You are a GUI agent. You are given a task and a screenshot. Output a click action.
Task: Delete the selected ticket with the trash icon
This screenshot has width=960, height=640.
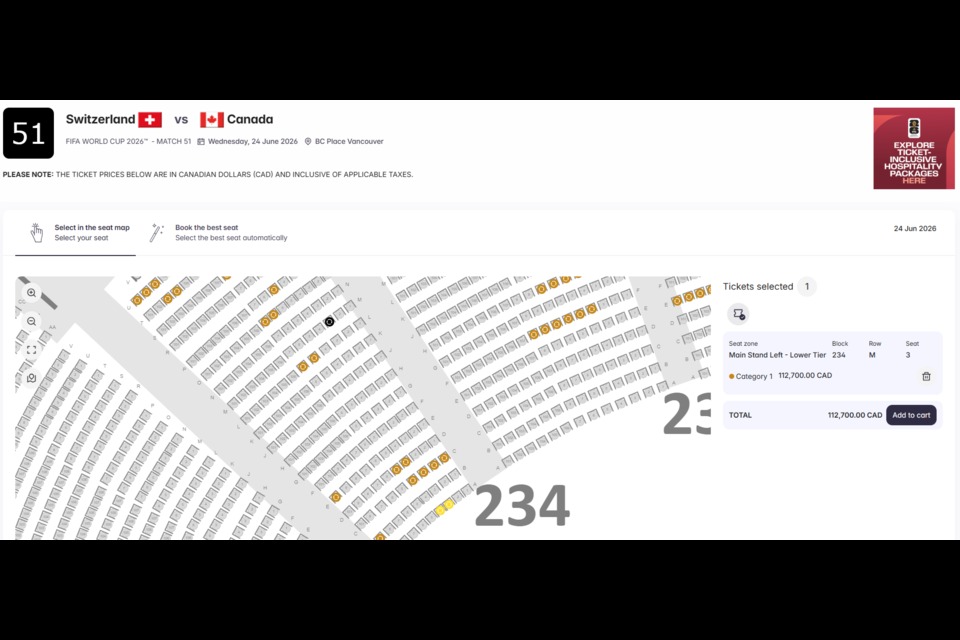pos(926,376)
